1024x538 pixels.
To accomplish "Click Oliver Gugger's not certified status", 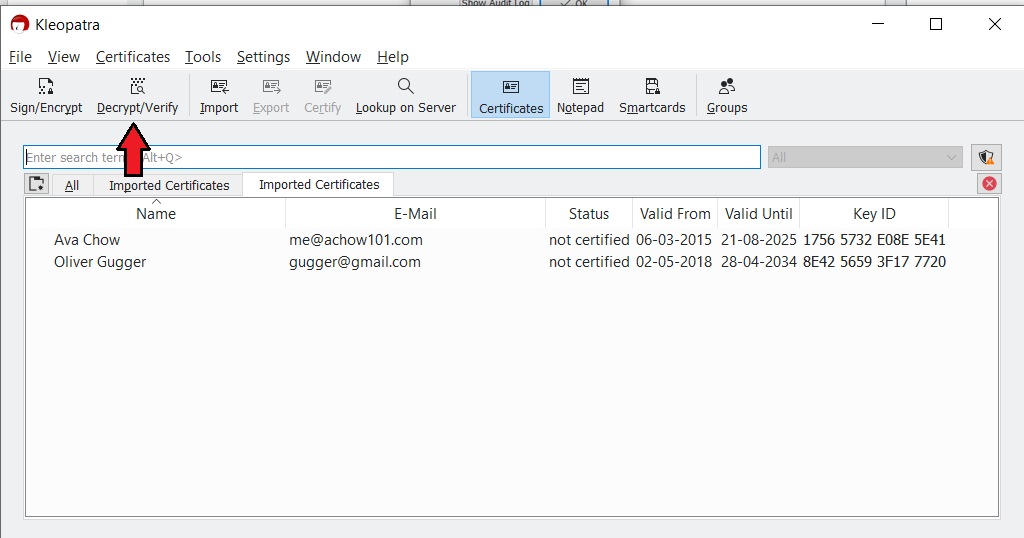I will pyautogui.click(x=589, y=262).
